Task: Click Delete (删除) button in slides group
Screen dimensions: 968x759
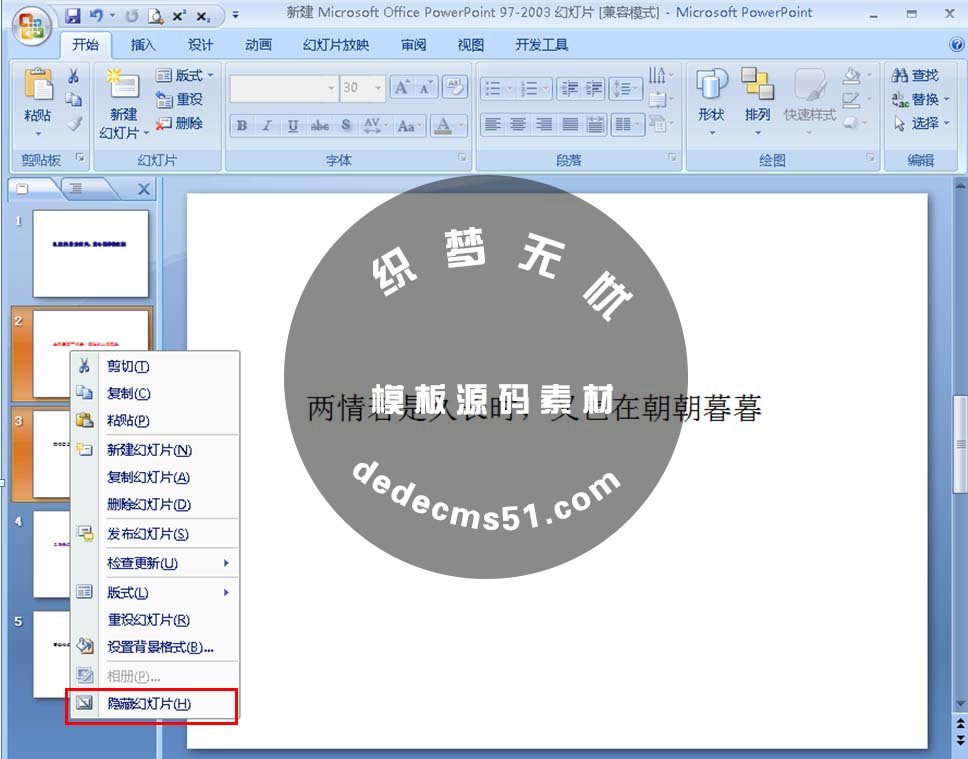Action: (x=180, y=123)
